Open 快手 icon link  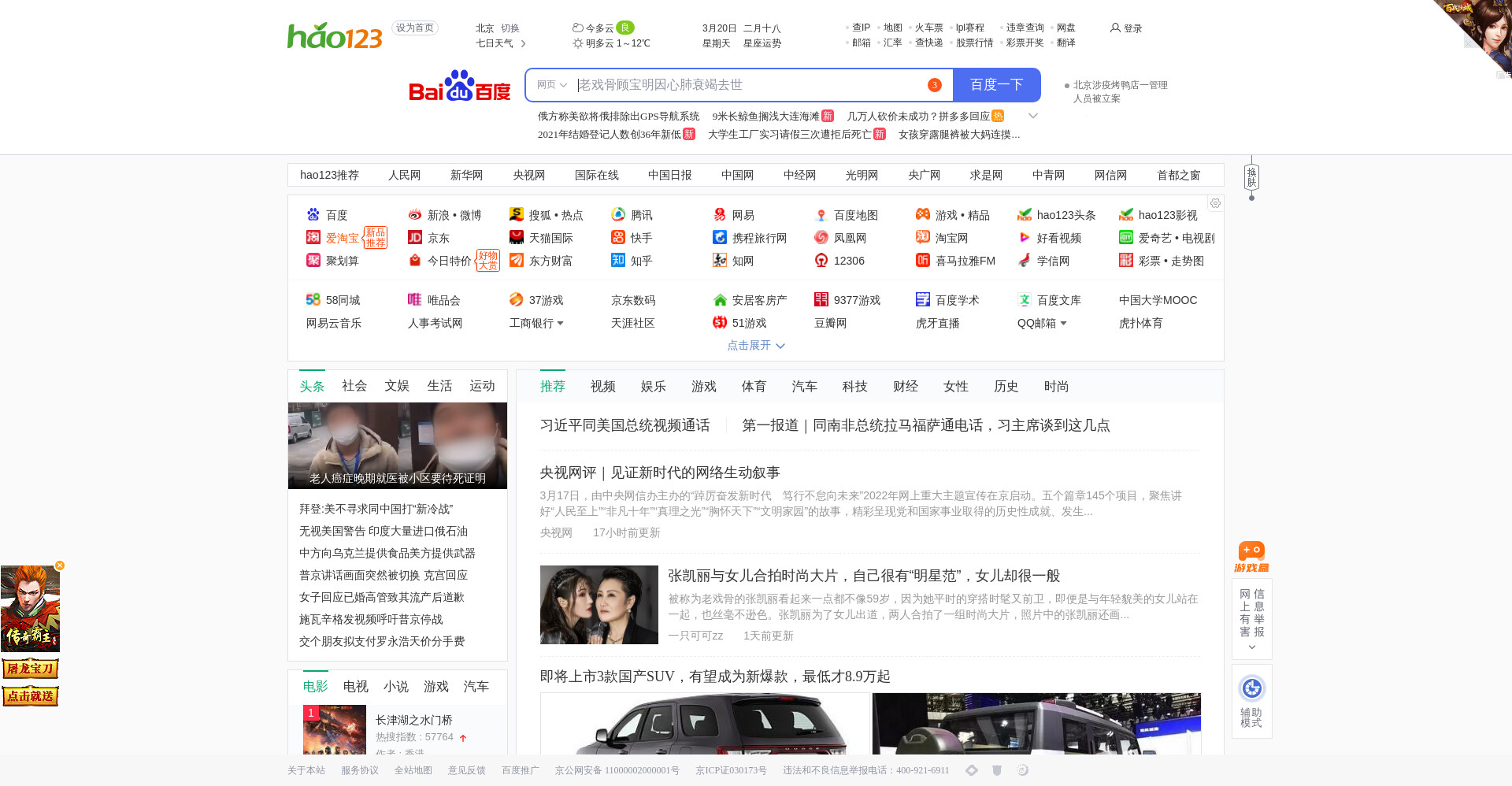617,237
